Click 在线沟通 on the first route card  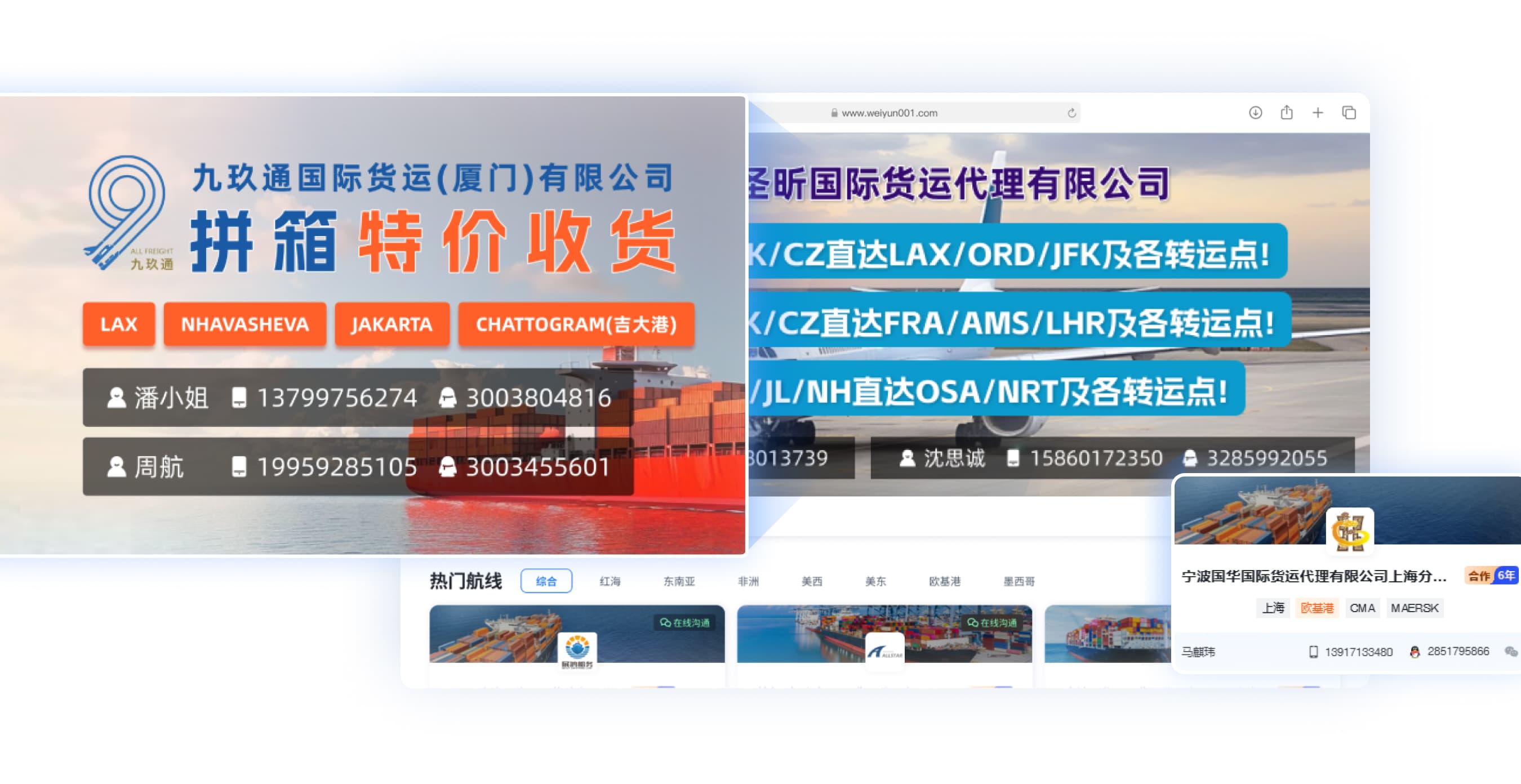[684, 623]
